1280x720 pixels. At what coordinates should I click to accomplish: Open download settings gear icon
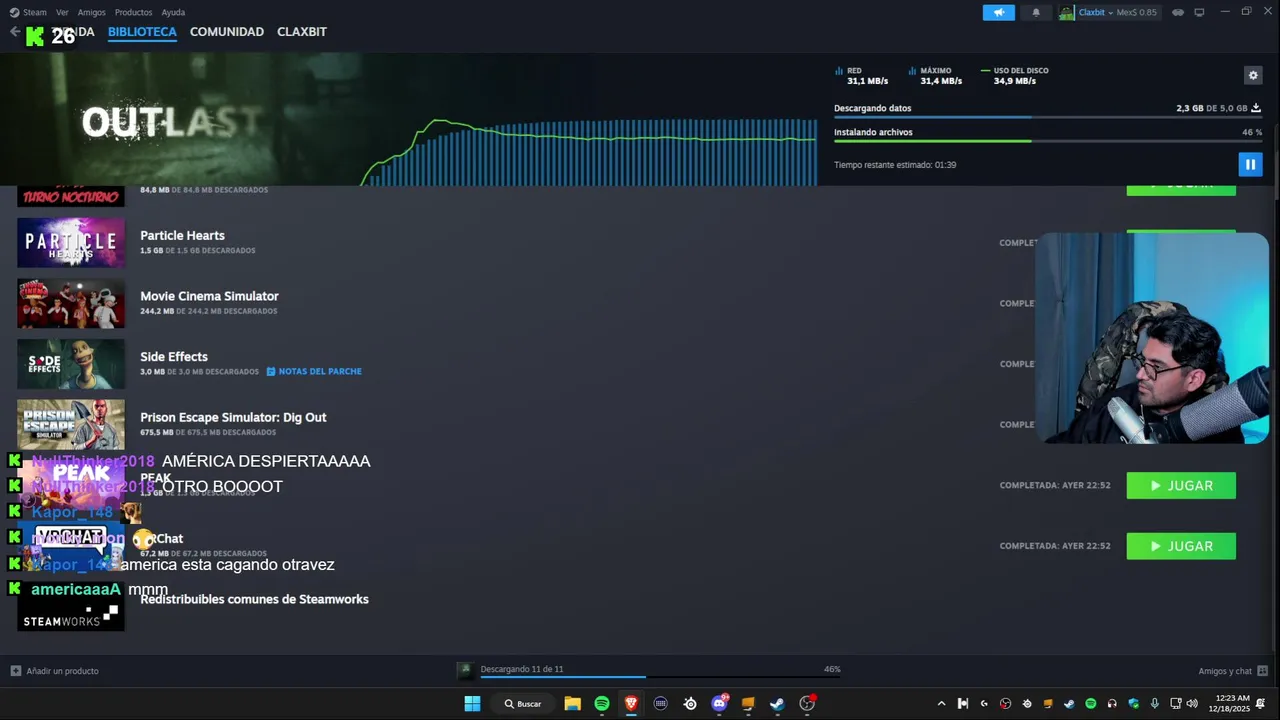1253,75
